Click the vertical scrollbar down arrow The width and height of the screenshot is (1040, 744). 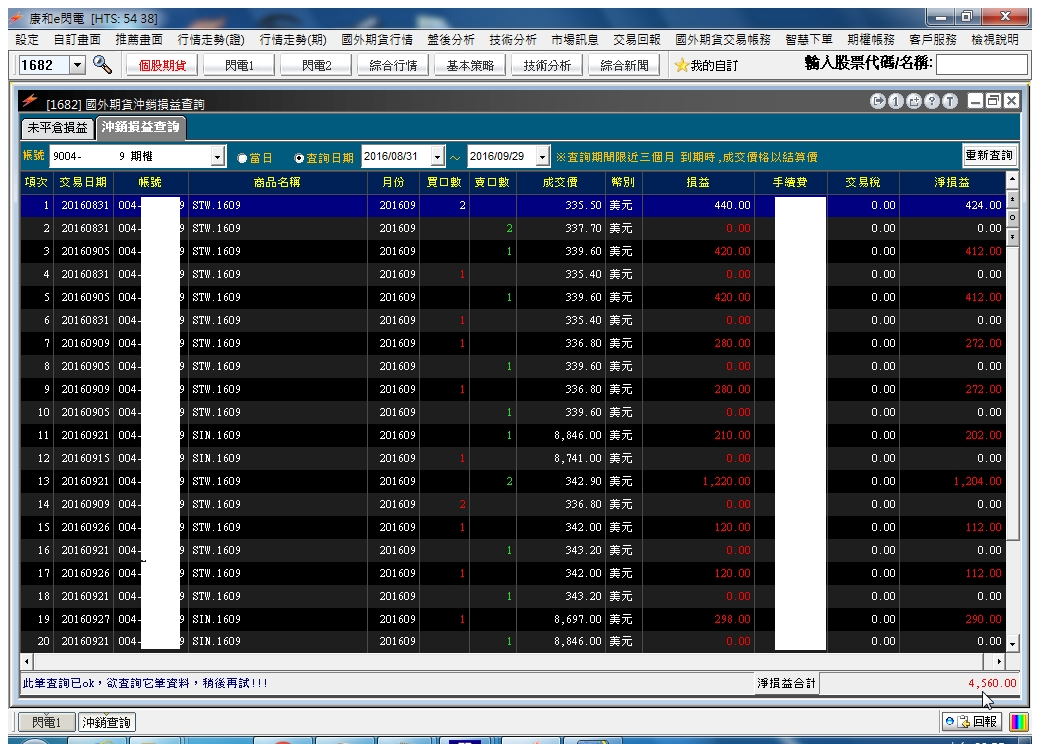tap(1012, 643)
